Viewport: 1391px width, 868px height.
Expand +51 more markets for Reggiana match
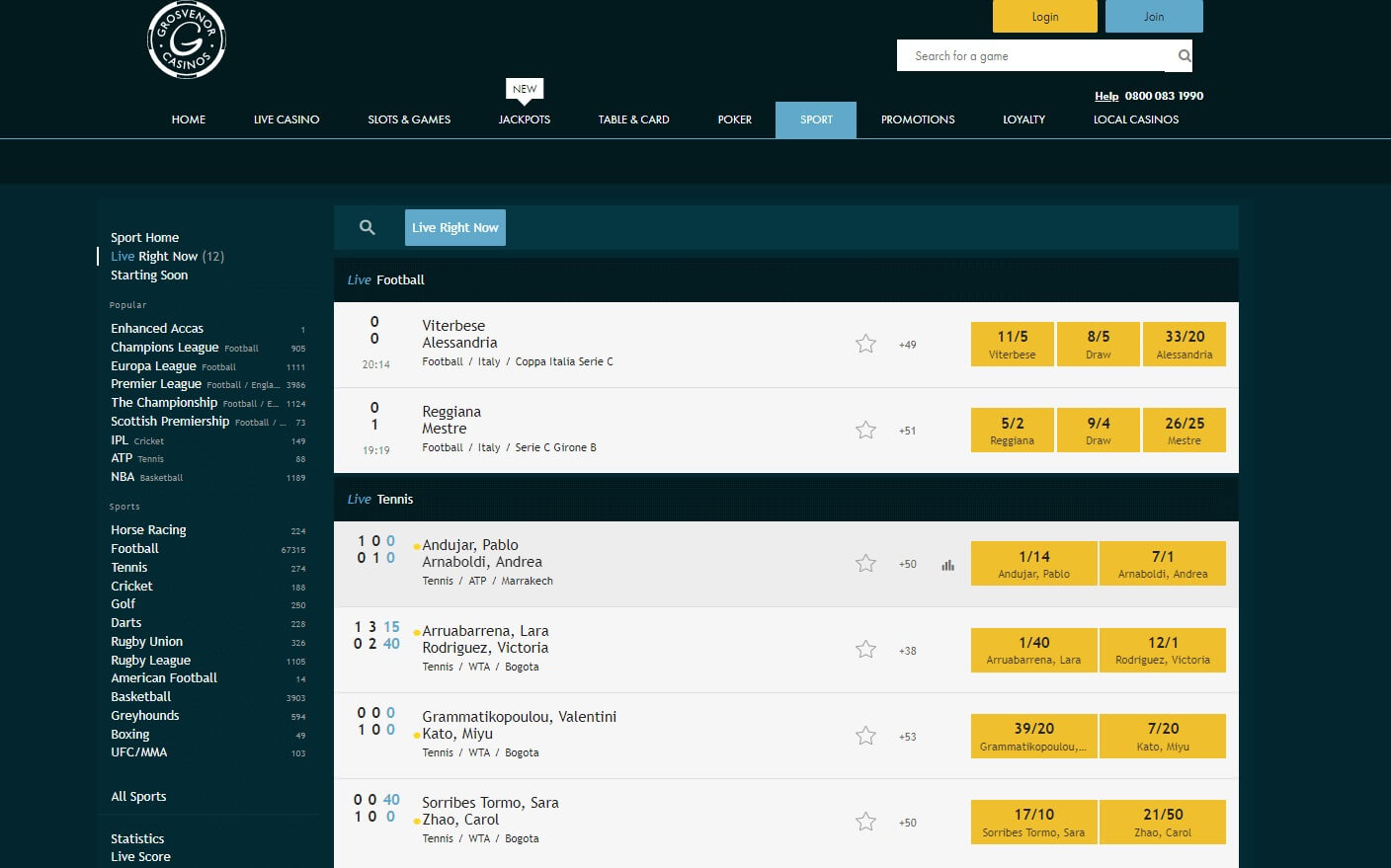[907, 431]
